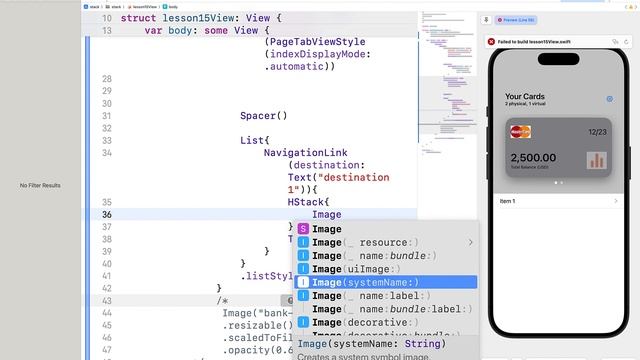Click HStack{ on line 35

coord(308,202)
